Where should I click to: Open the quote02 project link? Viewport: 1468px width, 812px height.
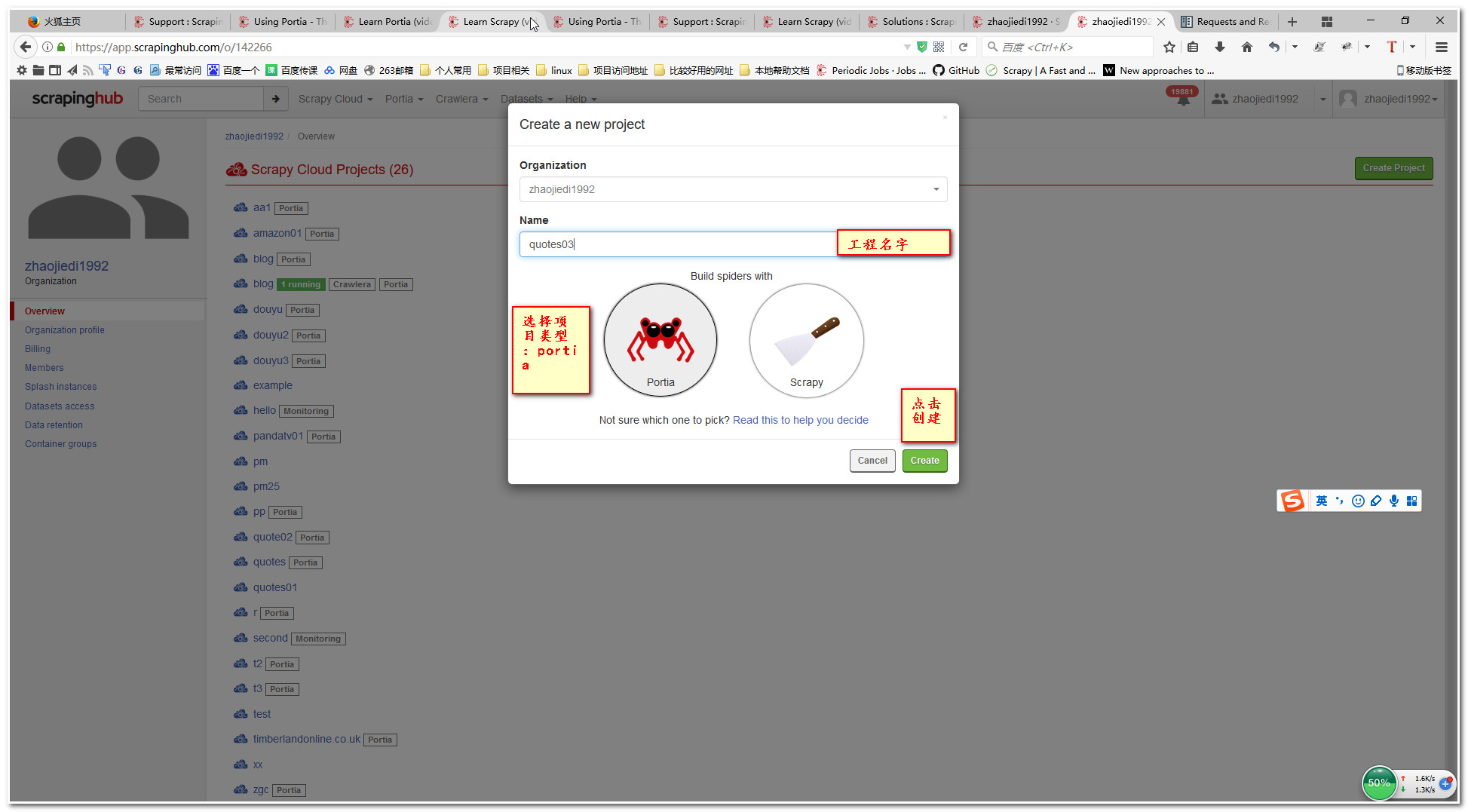(273, 537)
